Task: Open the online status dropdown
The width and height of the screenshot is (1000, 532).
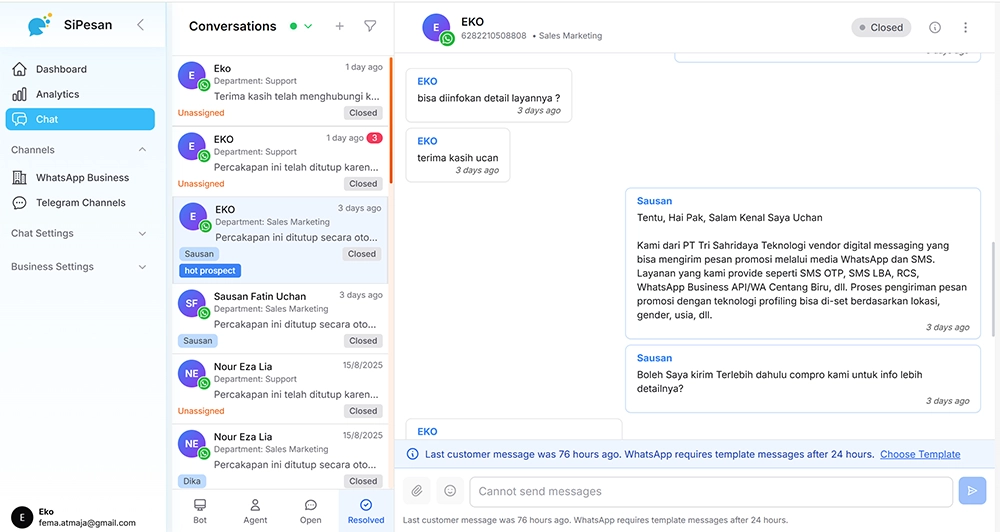Action: 301,26
